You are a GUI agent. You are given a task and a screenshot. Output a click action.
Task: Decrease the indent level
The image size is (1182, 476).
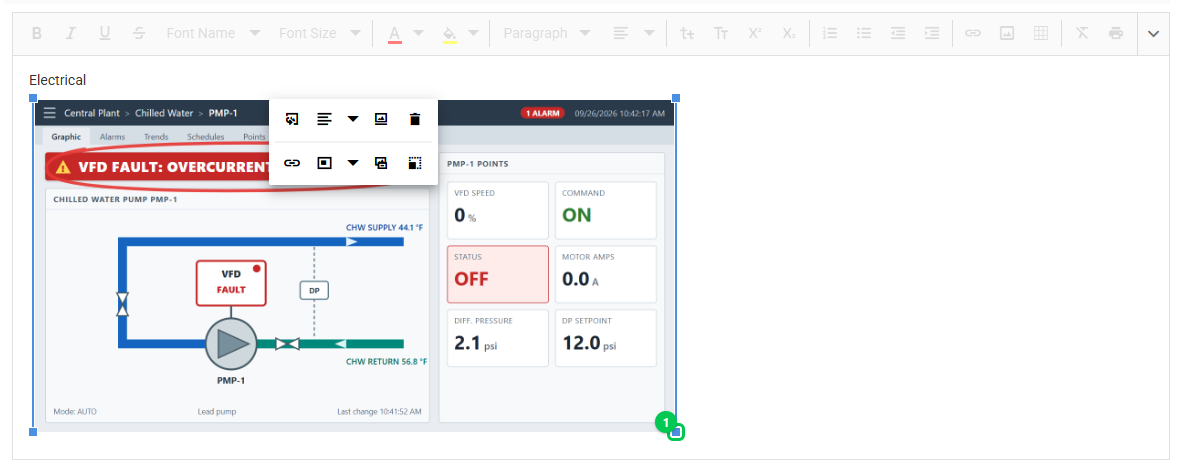pos(898,33)
